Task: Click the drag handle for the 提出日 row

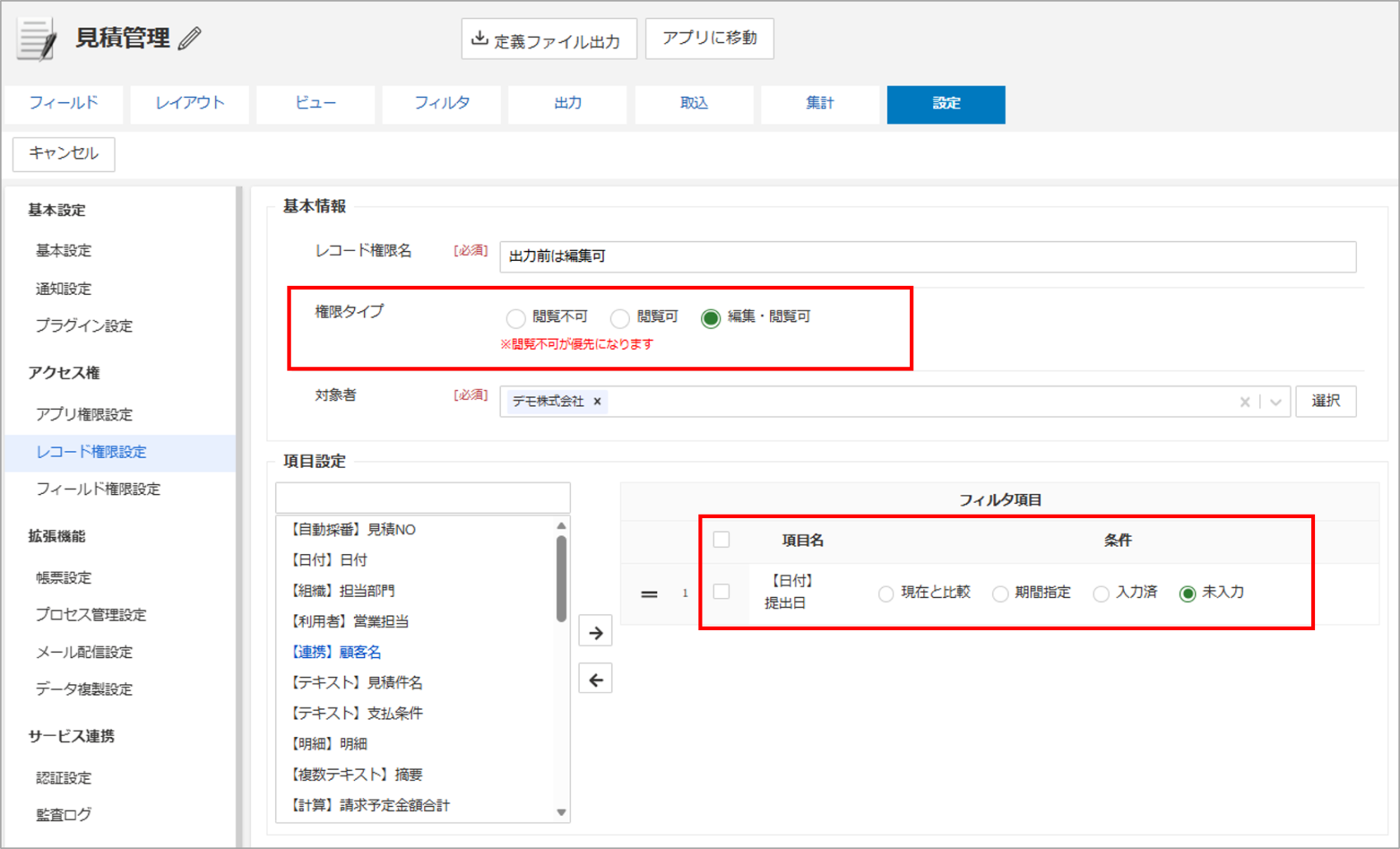Action: tap(649, 593)
